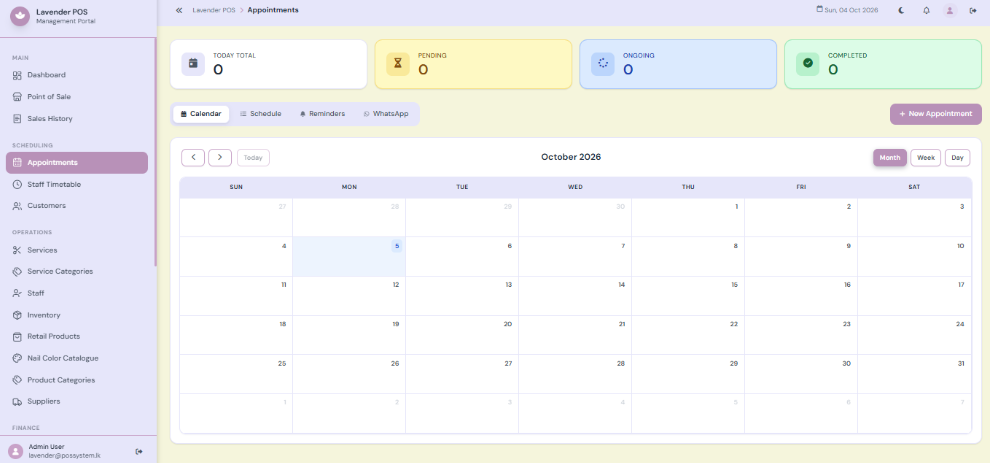Select October 20 calendar cell
Image resolution: width=990 pixels, height=463 pixels.
click(462, 335)
